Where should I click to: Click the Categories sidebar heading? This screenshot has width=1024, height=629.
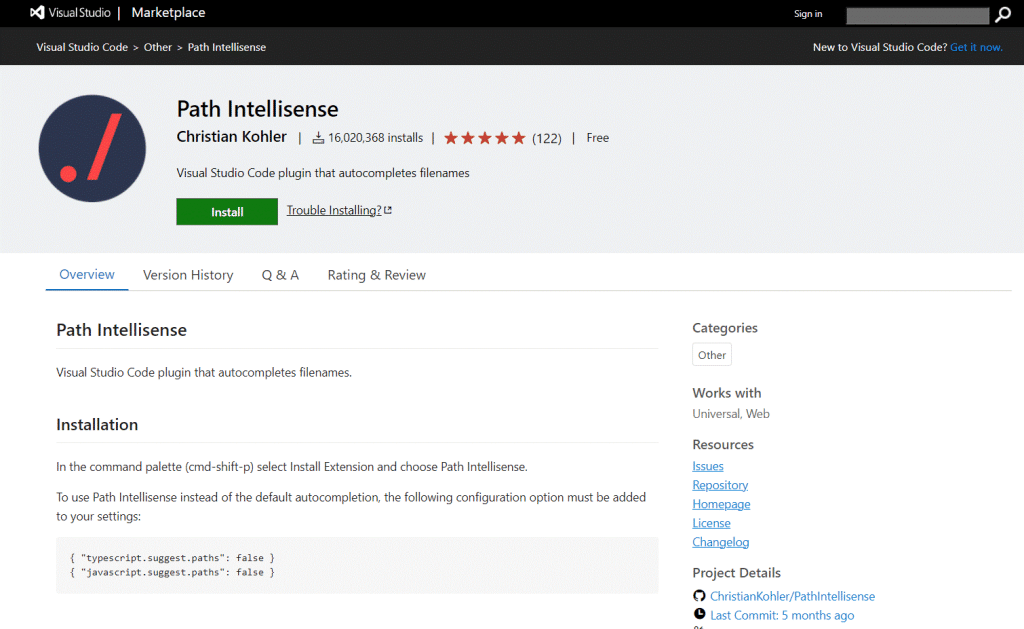[x=725, y=328]
